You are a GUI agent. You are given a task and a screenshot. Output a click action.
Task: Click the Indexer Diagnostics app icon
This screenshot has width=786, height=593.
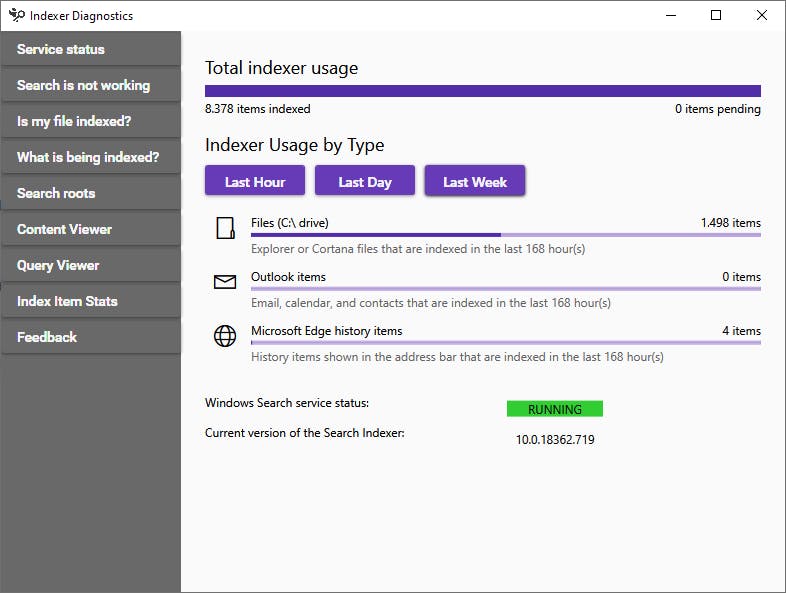pos(16,15)
